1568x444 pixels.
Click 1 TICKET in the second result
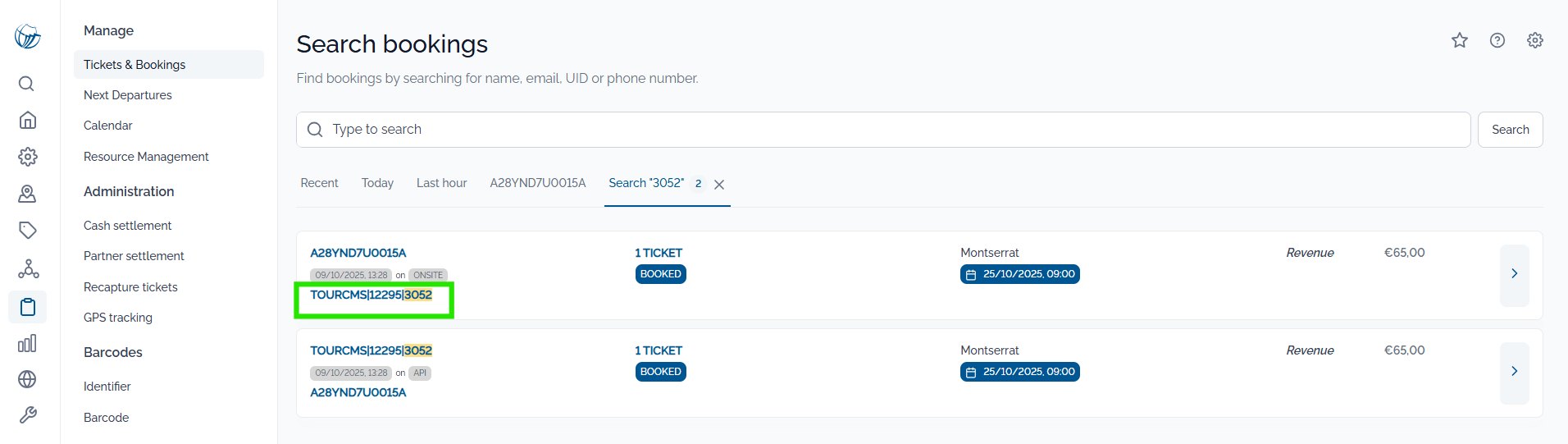(659, 350)
